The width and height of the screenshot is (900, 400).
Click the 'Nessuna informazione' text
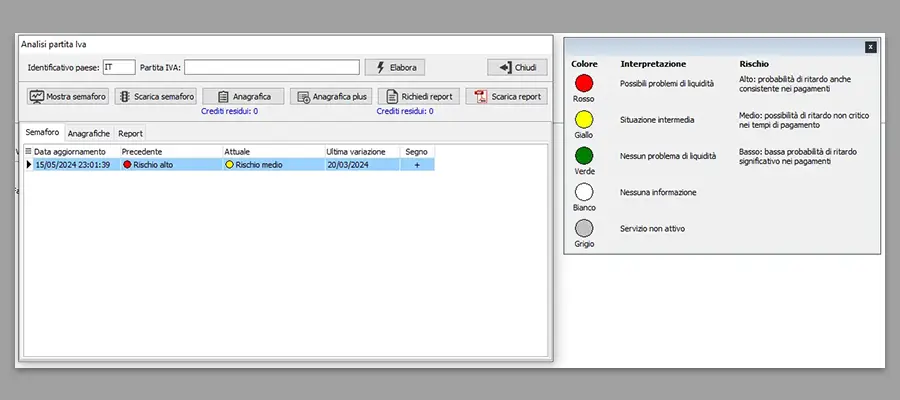tap(658, 192)
